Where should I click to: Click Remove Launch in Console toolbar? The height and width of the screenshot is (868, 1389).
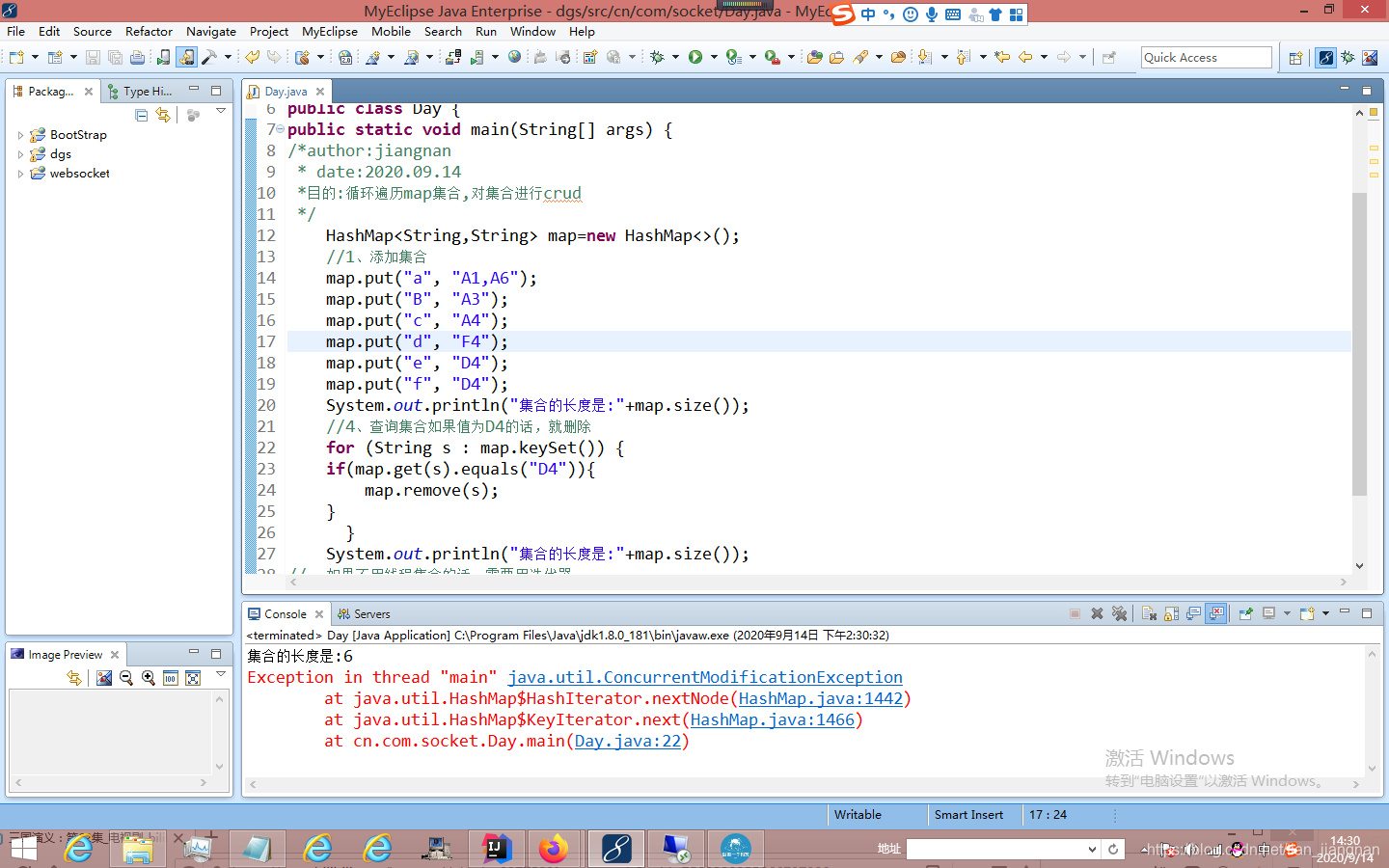1097,613
